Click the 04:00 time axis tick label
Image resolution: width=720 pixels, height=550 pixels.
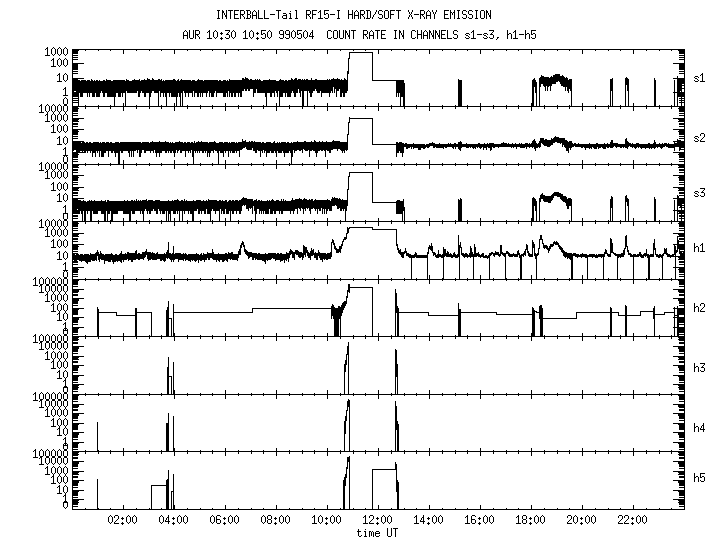coord(173,520)
